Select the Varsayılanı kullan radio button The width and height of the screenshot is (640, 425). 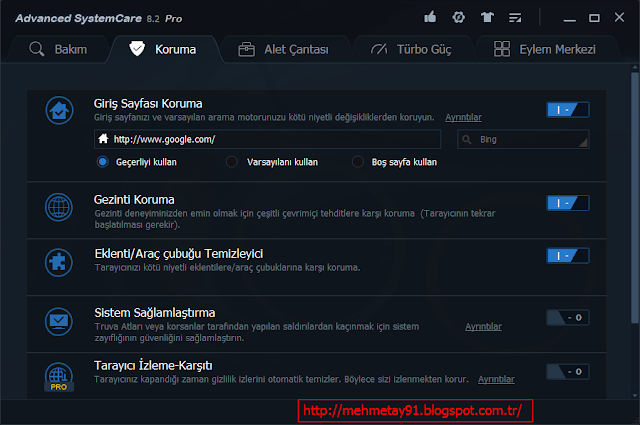[x=231, y=162]
